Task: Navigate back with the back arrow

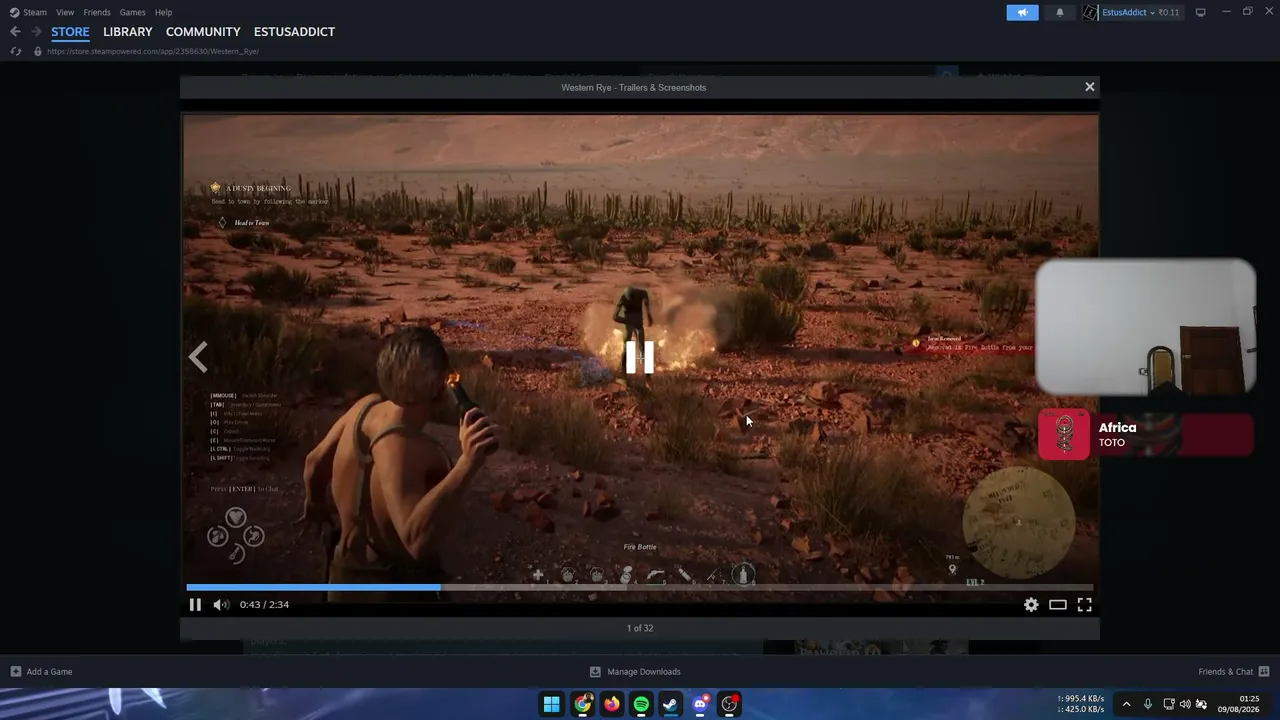Action: point(15,32)
